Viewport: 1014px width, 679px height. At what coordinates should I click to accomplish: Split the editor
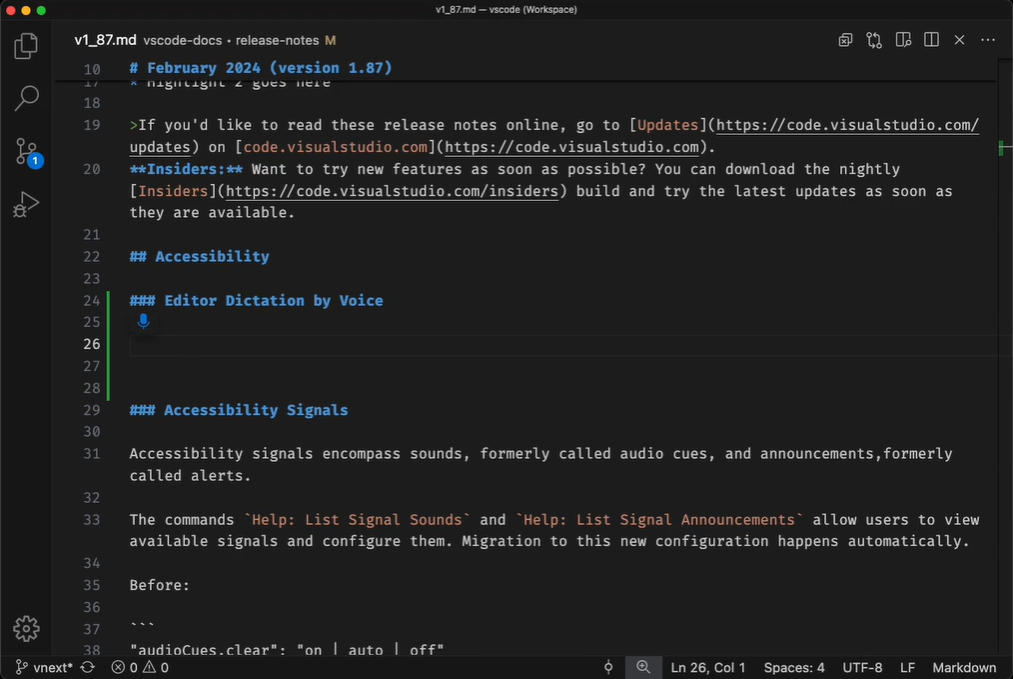point(931,40)
